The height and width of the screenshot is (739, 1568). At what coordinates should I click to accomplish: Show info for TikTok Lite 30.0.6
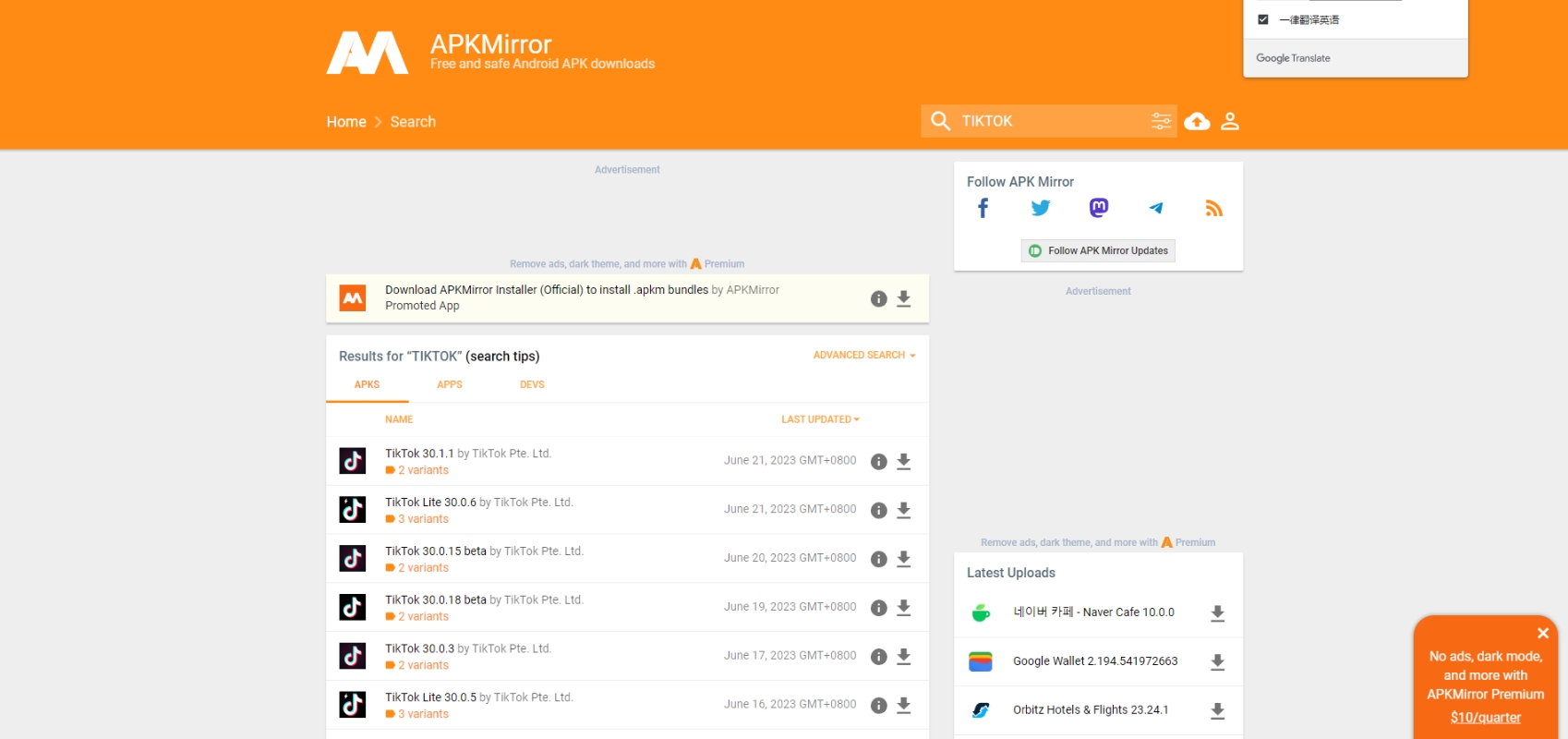click(x=878, y=510)
